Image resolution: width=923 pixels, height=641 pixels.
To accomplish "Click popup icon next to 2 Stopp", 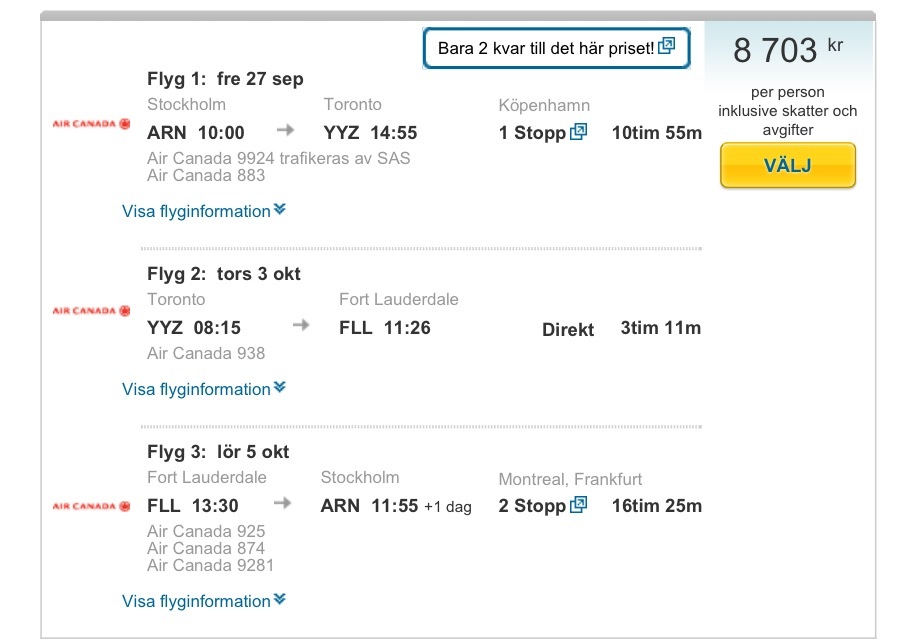I will tap(578, 505).
